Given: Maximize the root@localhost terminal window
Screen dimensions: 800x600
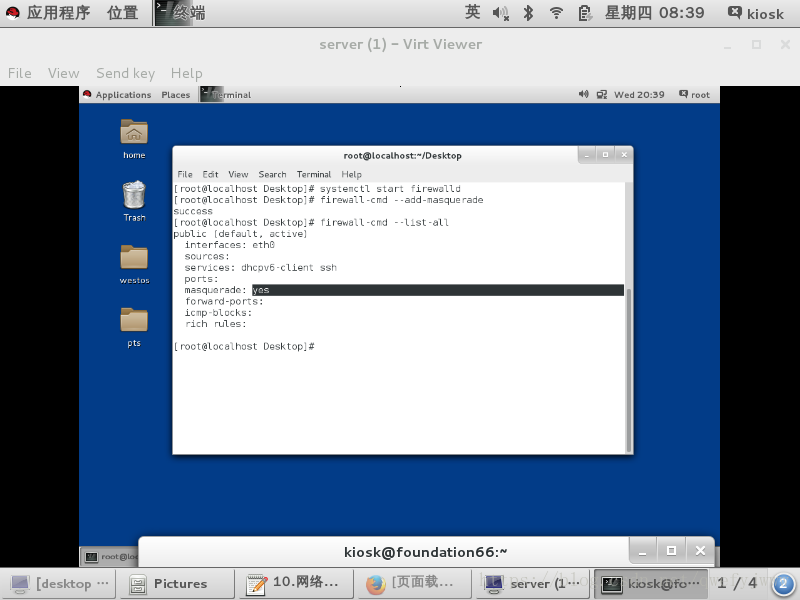Looking at the screenshot, I should click(605, 155).
